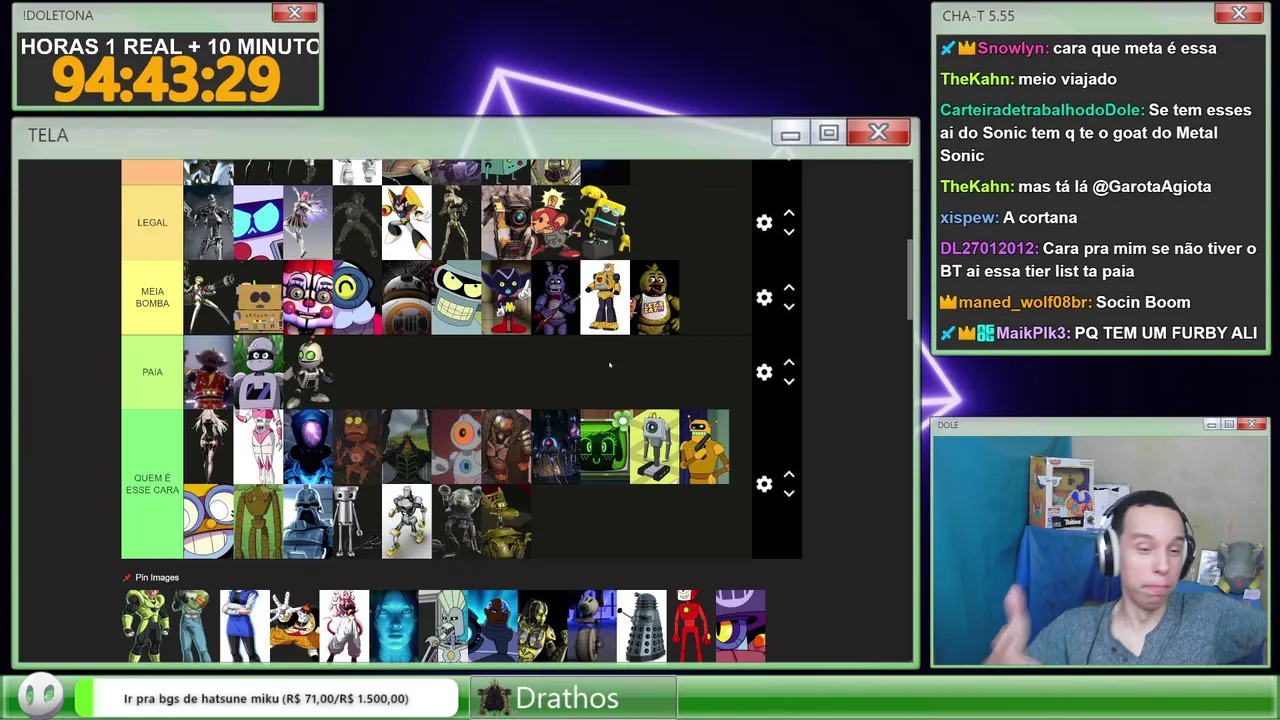
Task: Move the MEIA BOMBA tier down
Action: pos(789,307)
